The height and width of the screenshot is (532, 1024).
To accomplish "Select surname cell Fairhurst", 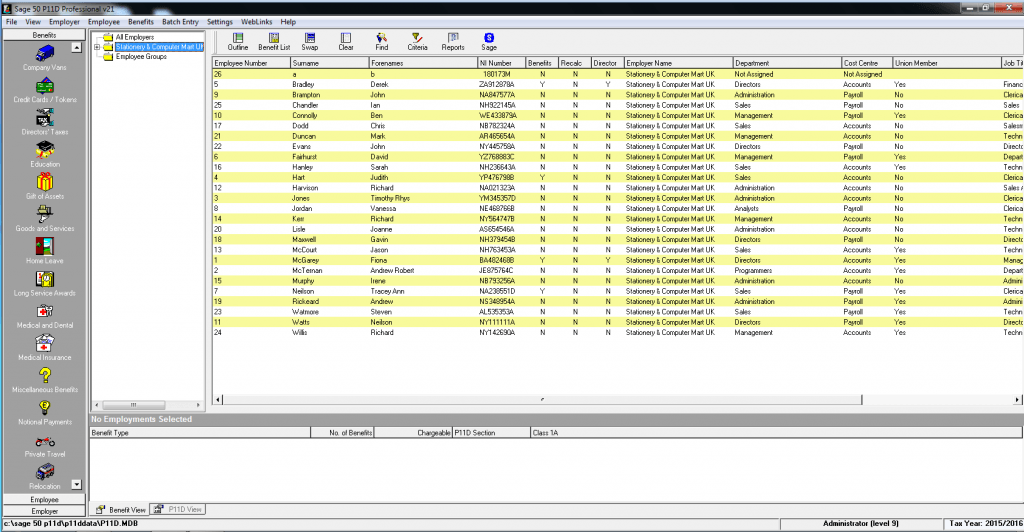I will pyautogui.click(x=329, y=157).
